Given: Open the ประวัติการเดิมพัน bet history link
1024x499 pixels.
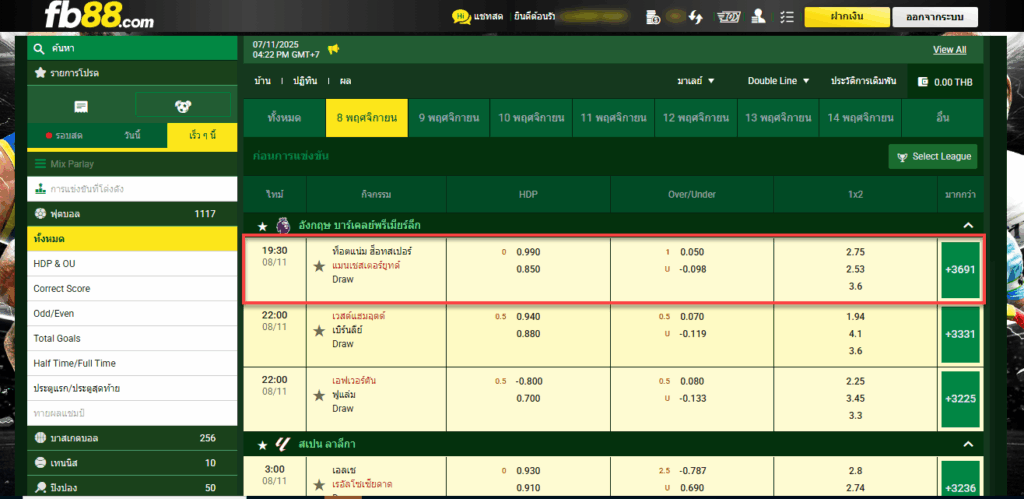Looking at the screenshot, I should (863, 81).
